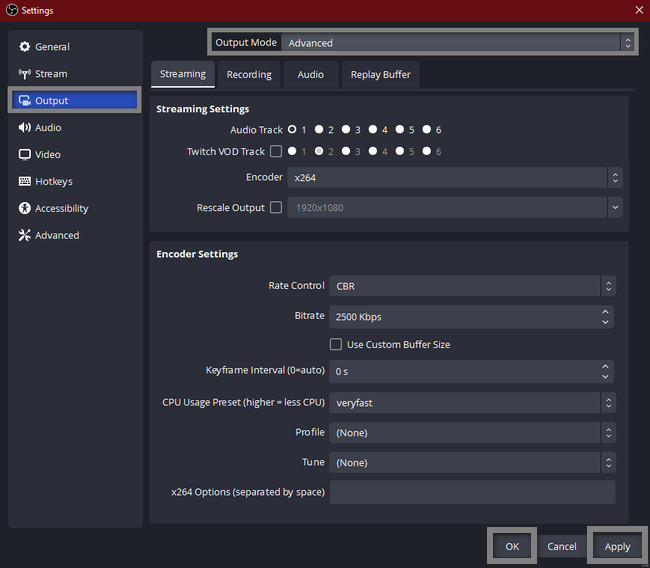Click the Hotkeys keyboard icon

point(25,182)
